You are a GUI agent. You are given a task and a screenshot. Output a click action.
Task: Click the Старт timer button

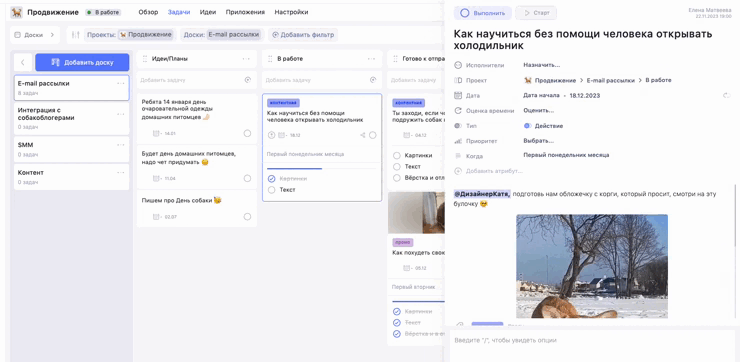536,13
